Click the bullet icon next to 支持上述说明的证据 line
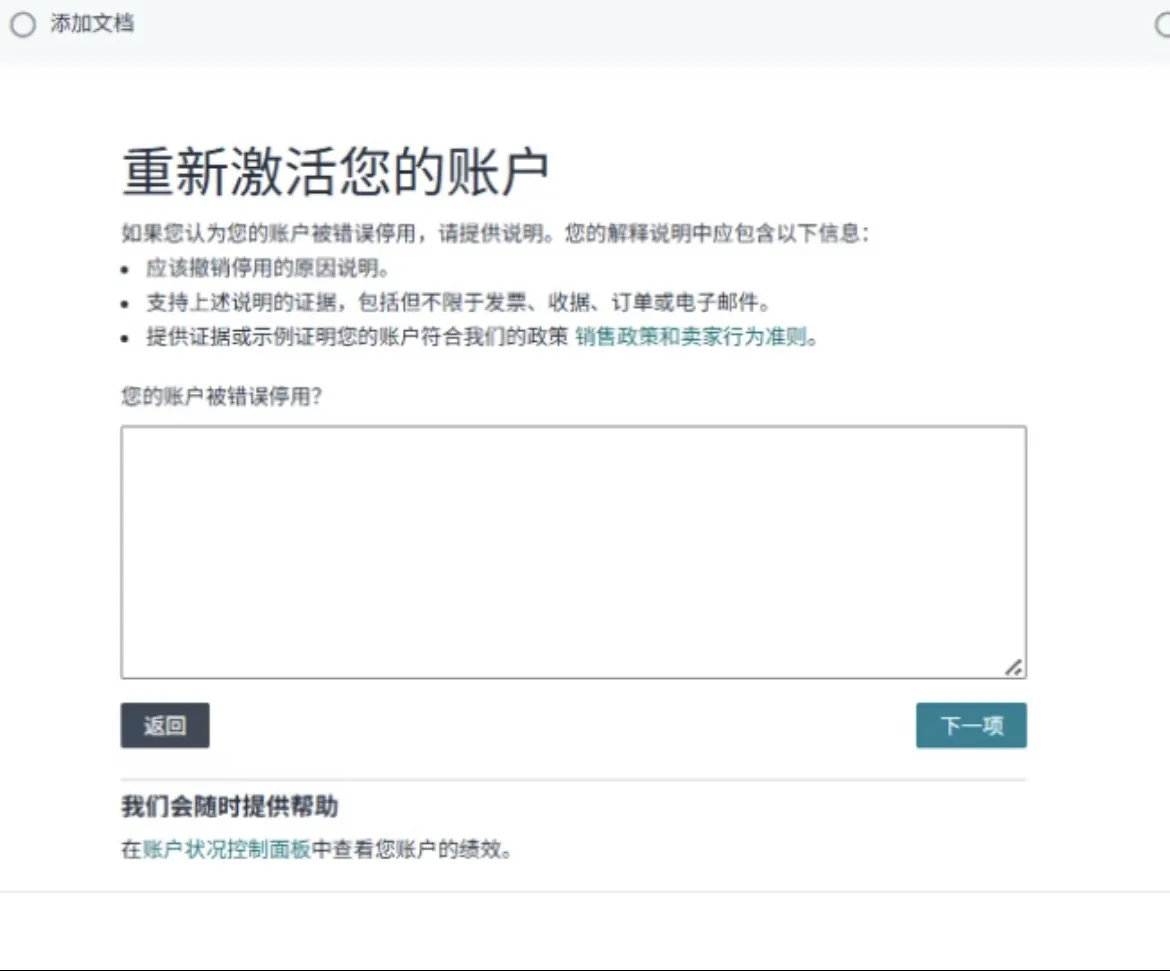The image size is (1170, 971). click(124, 302)
